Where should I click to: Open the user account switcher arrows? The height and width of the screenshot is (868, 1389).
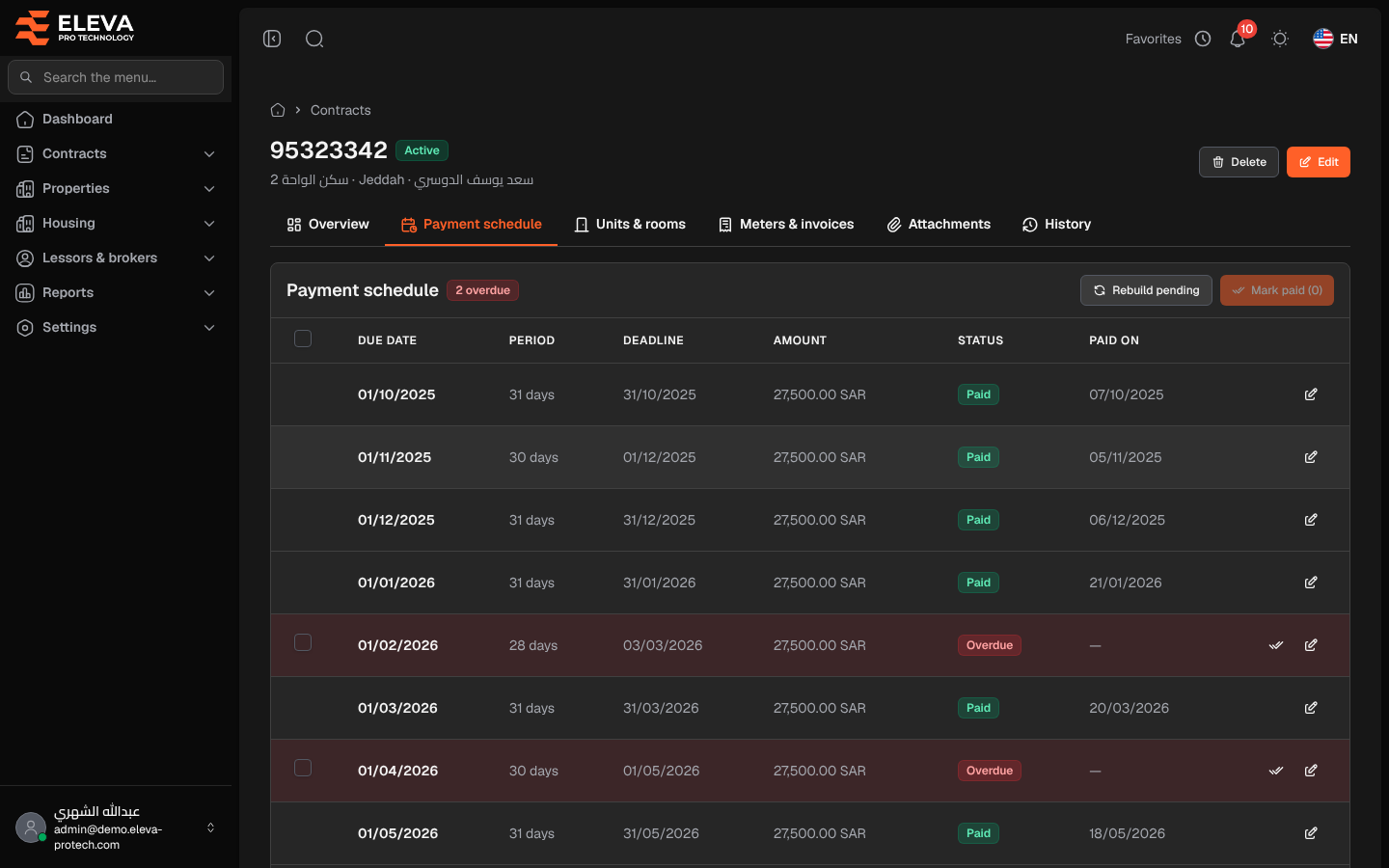click(x=210, y=827)
